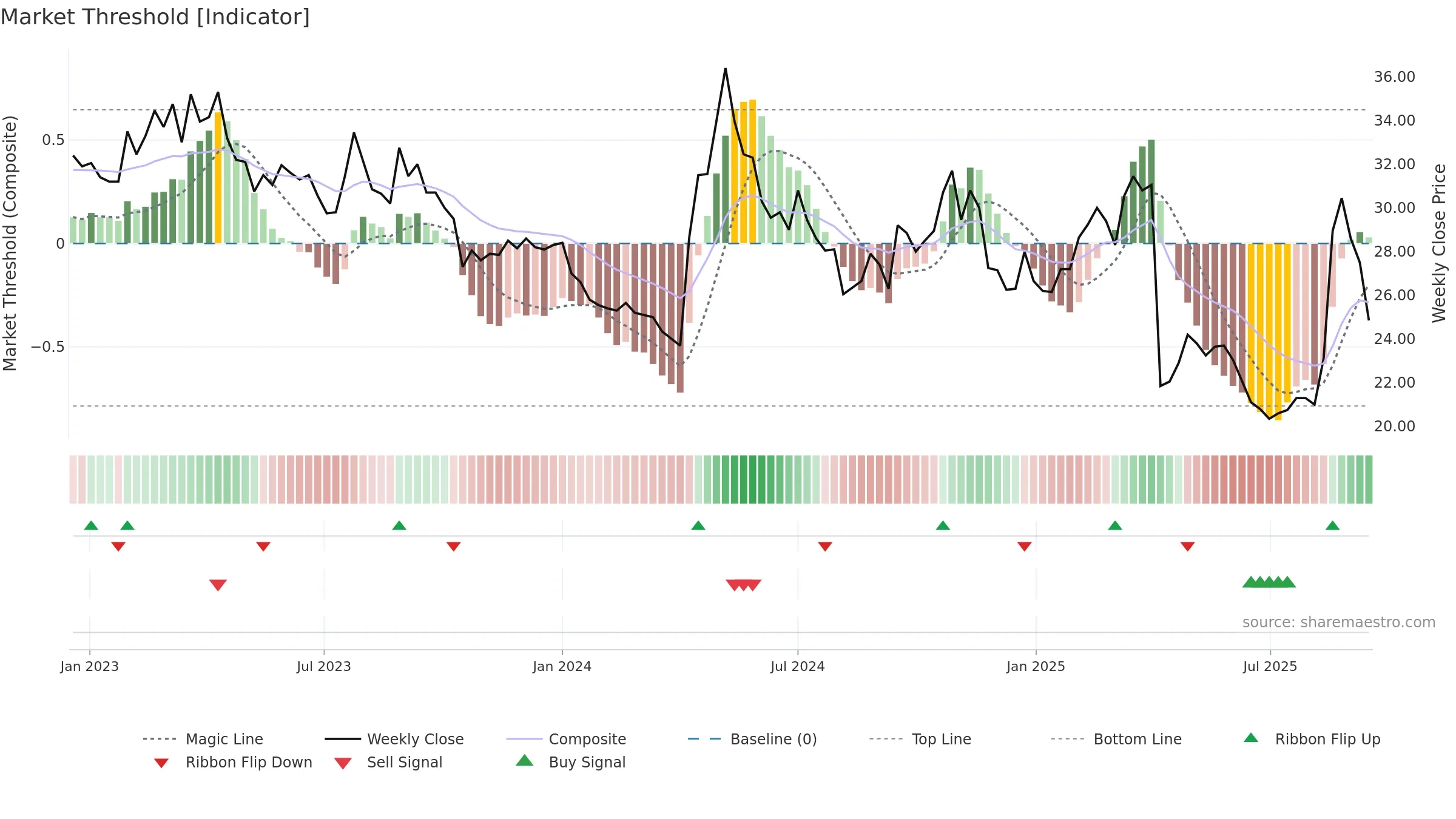Click the Jul 2023 x-axis label
The height and width of the screenshot is (819, 1456).
(x=324, y=666)
